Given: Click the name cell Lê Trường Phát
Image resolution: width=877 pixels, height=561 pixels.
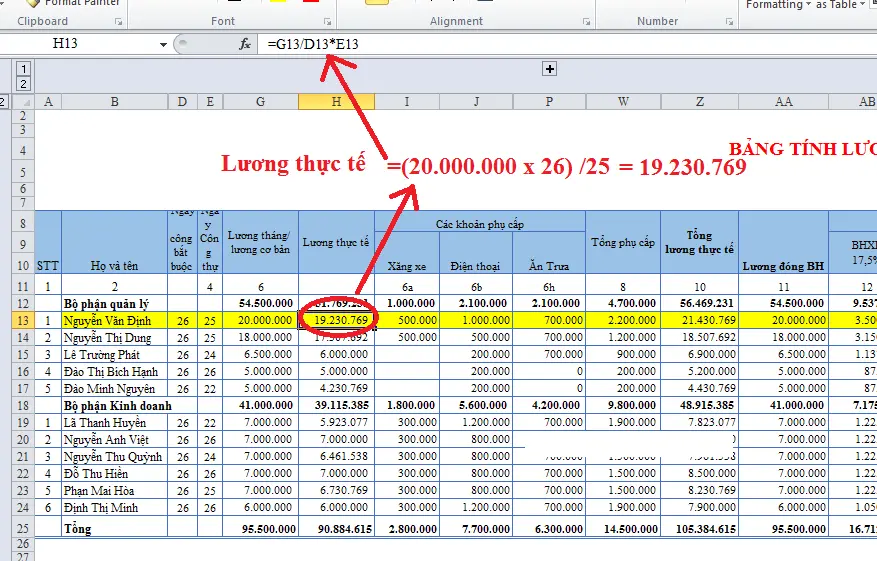Looking at the screenshot, I should (115, 355).
